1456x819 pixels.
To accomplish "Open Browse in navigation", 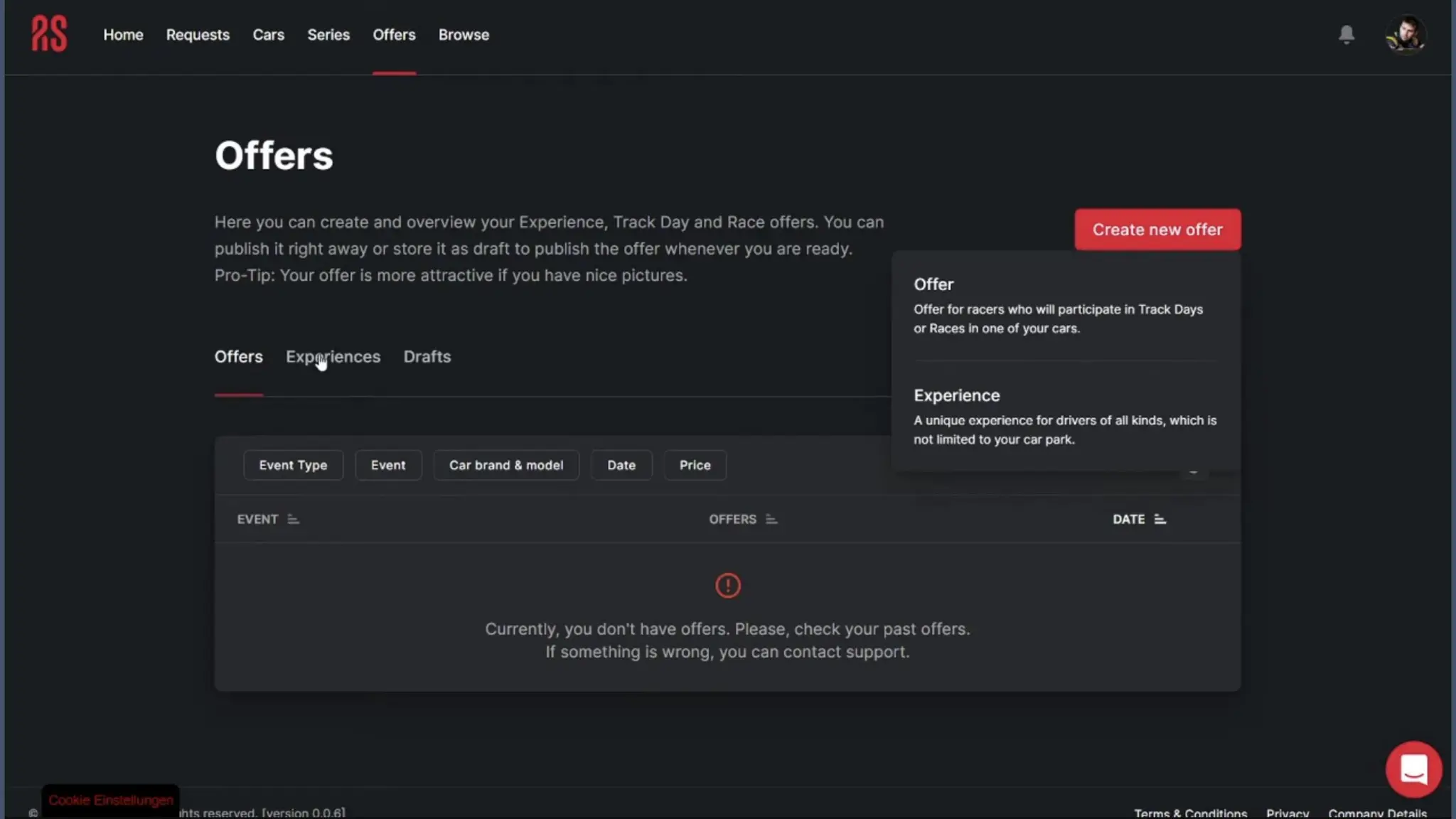I will point(464,35).
